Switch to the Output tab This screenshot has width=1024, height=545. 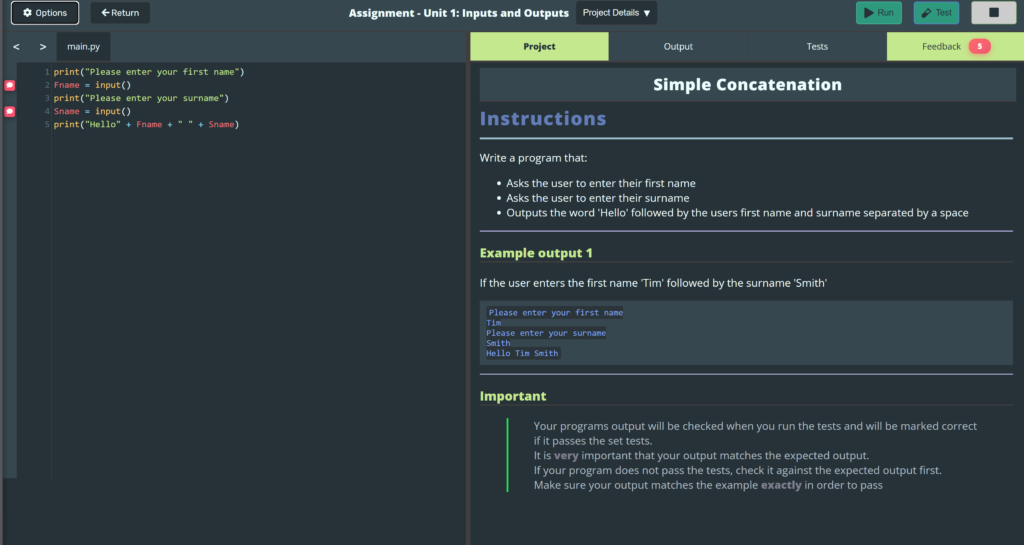pos(678,47)
